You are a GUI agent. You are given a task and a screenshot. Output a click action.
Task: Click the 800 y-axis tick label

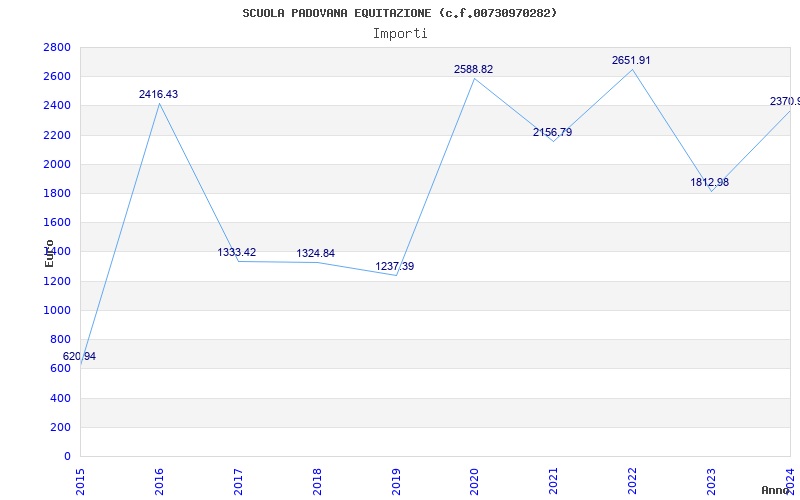coord(60,339)
